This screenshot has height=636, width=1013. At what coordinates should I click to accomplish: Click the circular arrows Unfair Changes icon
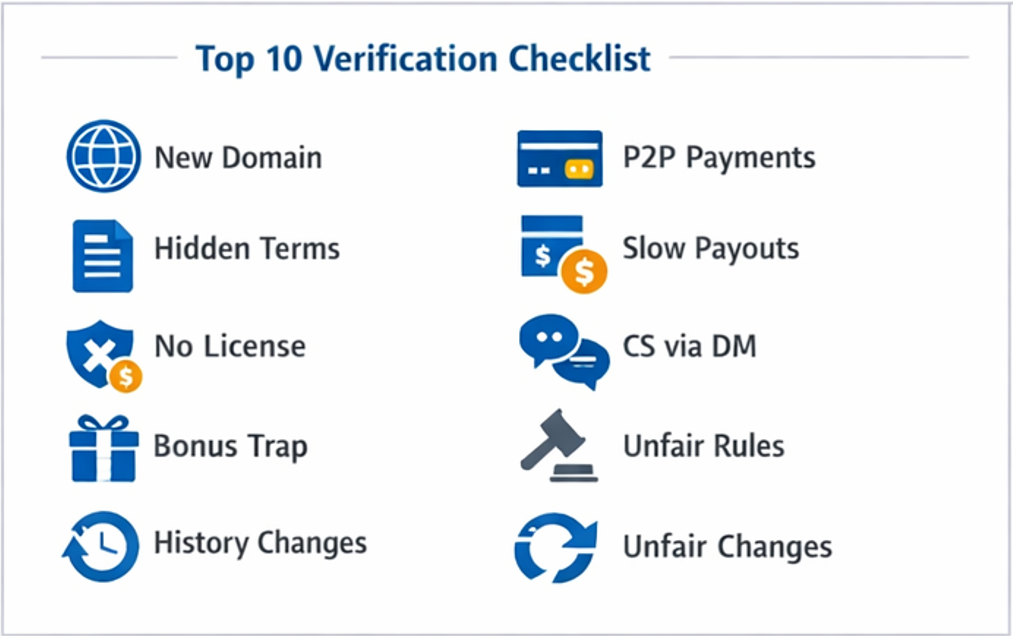(x=556, y=548)
